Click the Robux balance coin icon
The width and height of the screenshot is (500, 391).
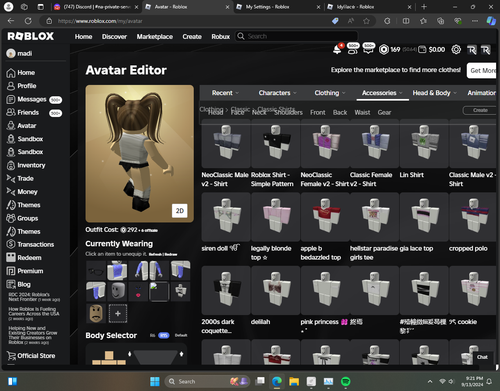click(384, 50)
